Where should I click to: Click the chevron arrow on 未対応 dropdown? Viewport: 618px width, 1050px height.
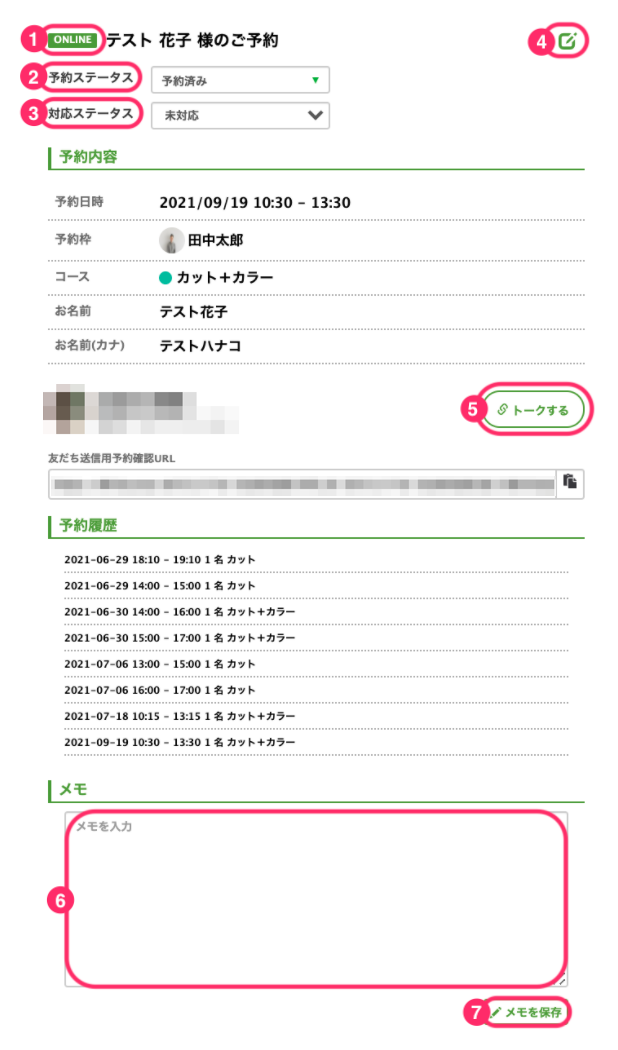click(315, 115)
